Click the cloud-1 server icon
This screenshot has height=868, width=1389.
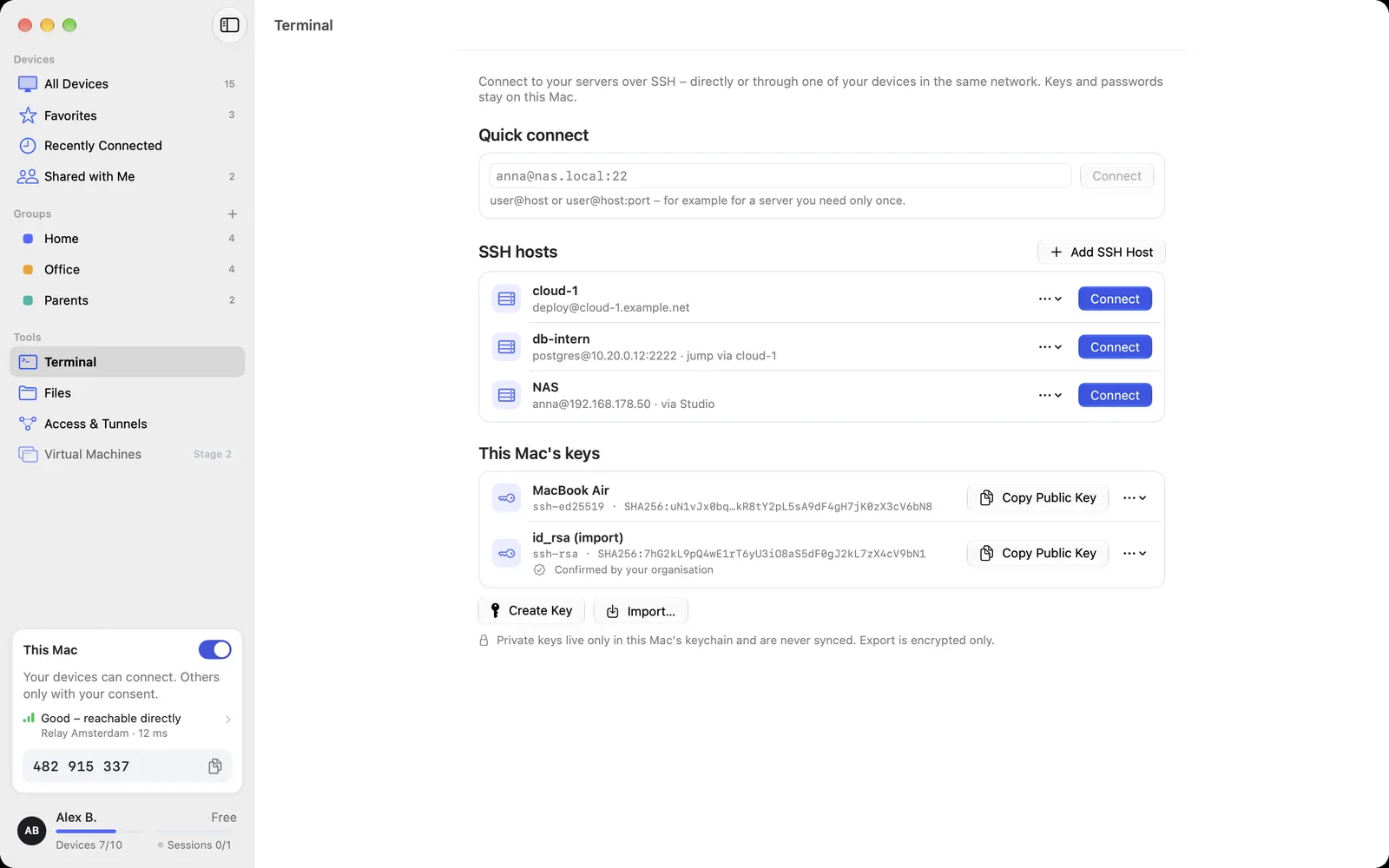[x=506, y=299]
